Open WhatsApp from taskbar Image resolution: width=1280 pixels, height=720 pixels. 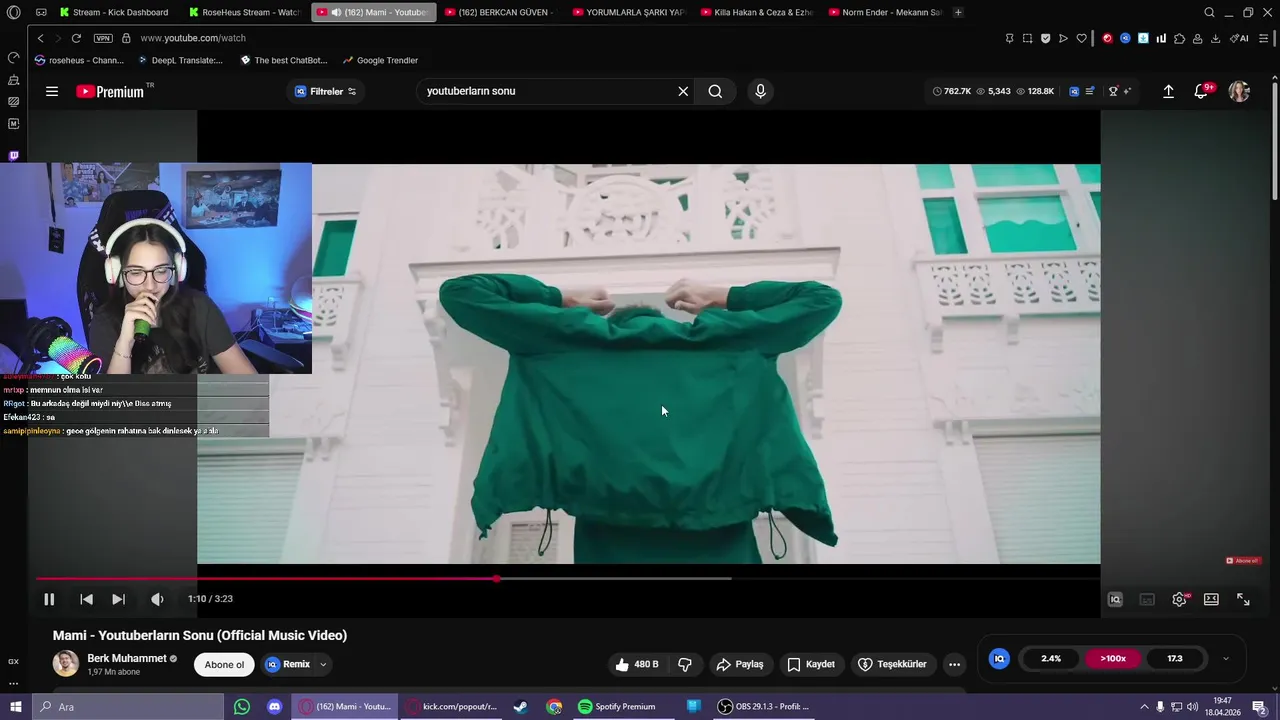tap(242, 706)
